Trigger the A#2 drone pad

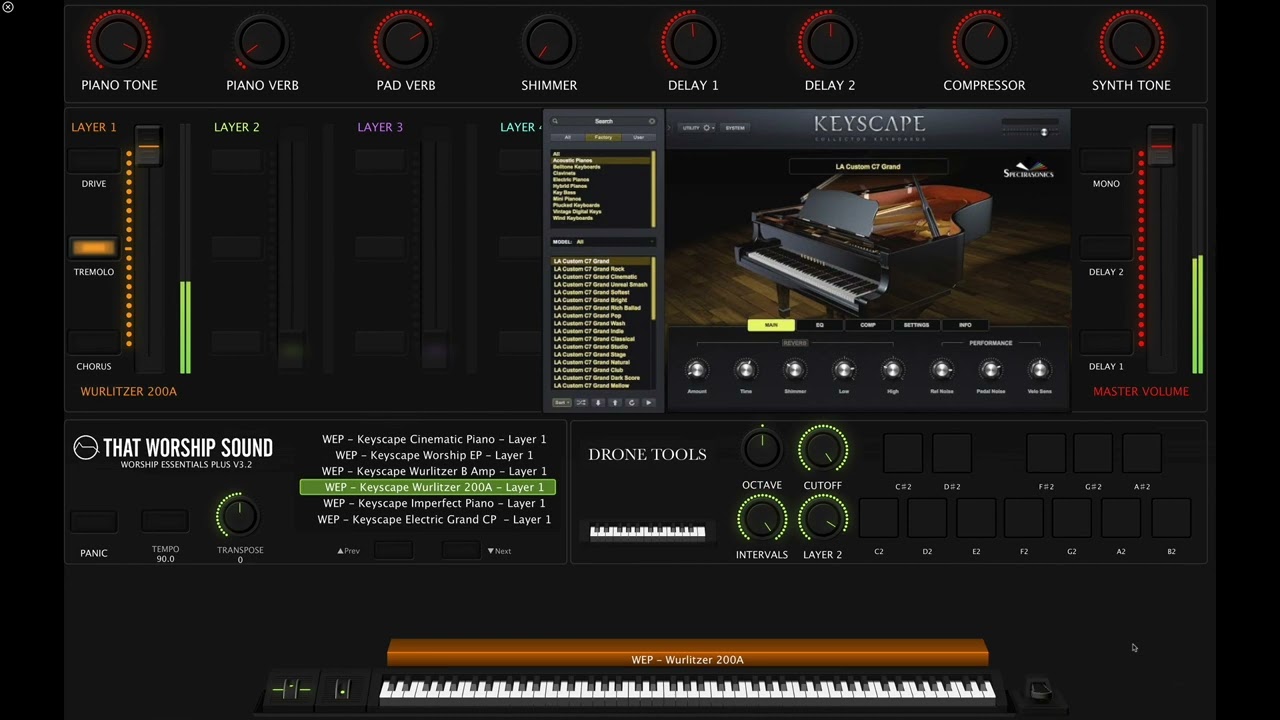(1142, 454)
